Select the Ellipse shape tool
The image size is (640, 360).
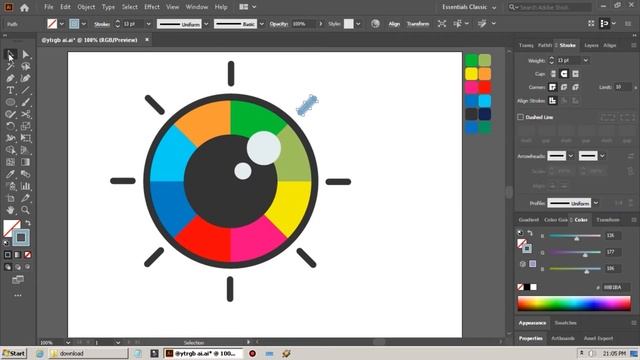tap(11, 102)
